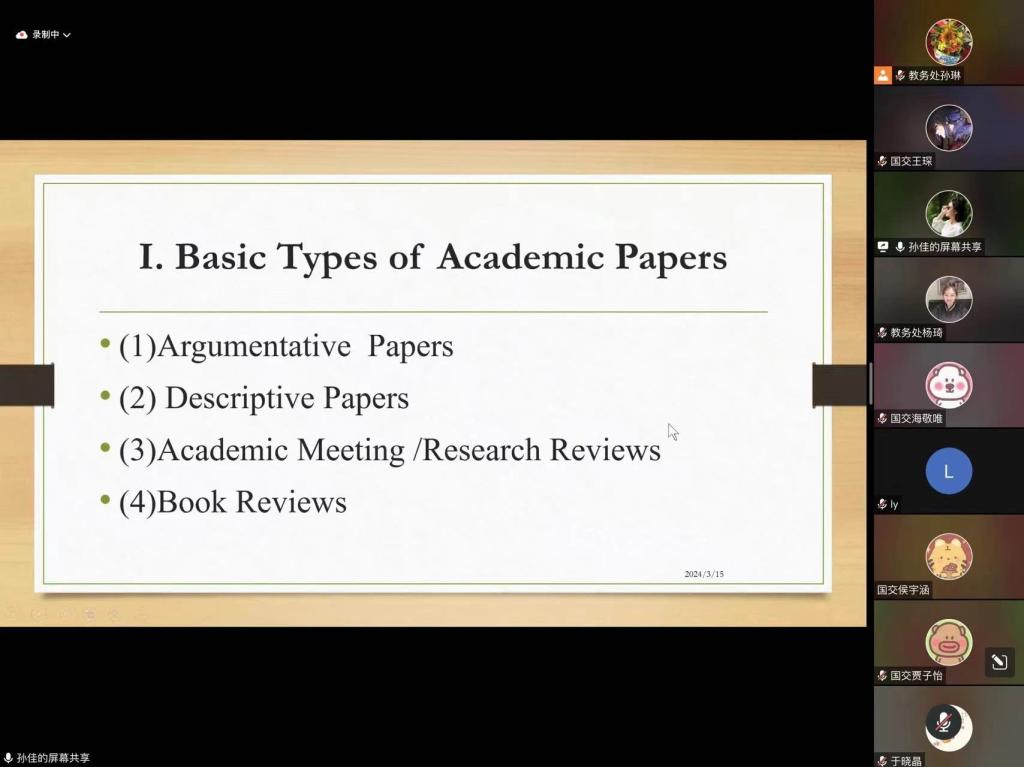Select the 教务处孙琳 flower avatar
This screenshot has height=767, width=1024.
(x=948, y=42)
